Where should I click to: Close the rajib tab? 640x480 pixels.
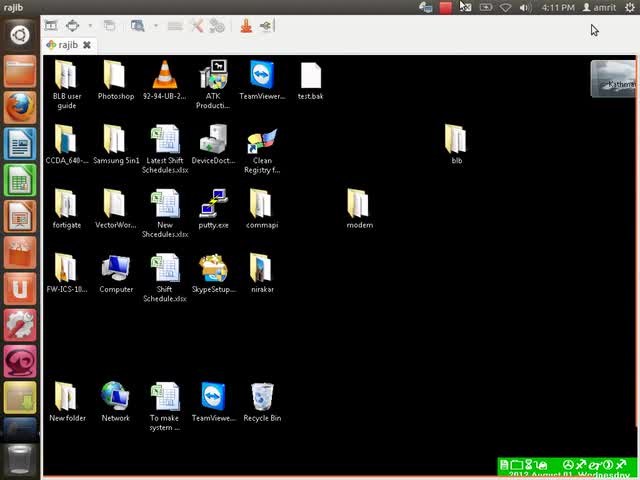(87, 45)
